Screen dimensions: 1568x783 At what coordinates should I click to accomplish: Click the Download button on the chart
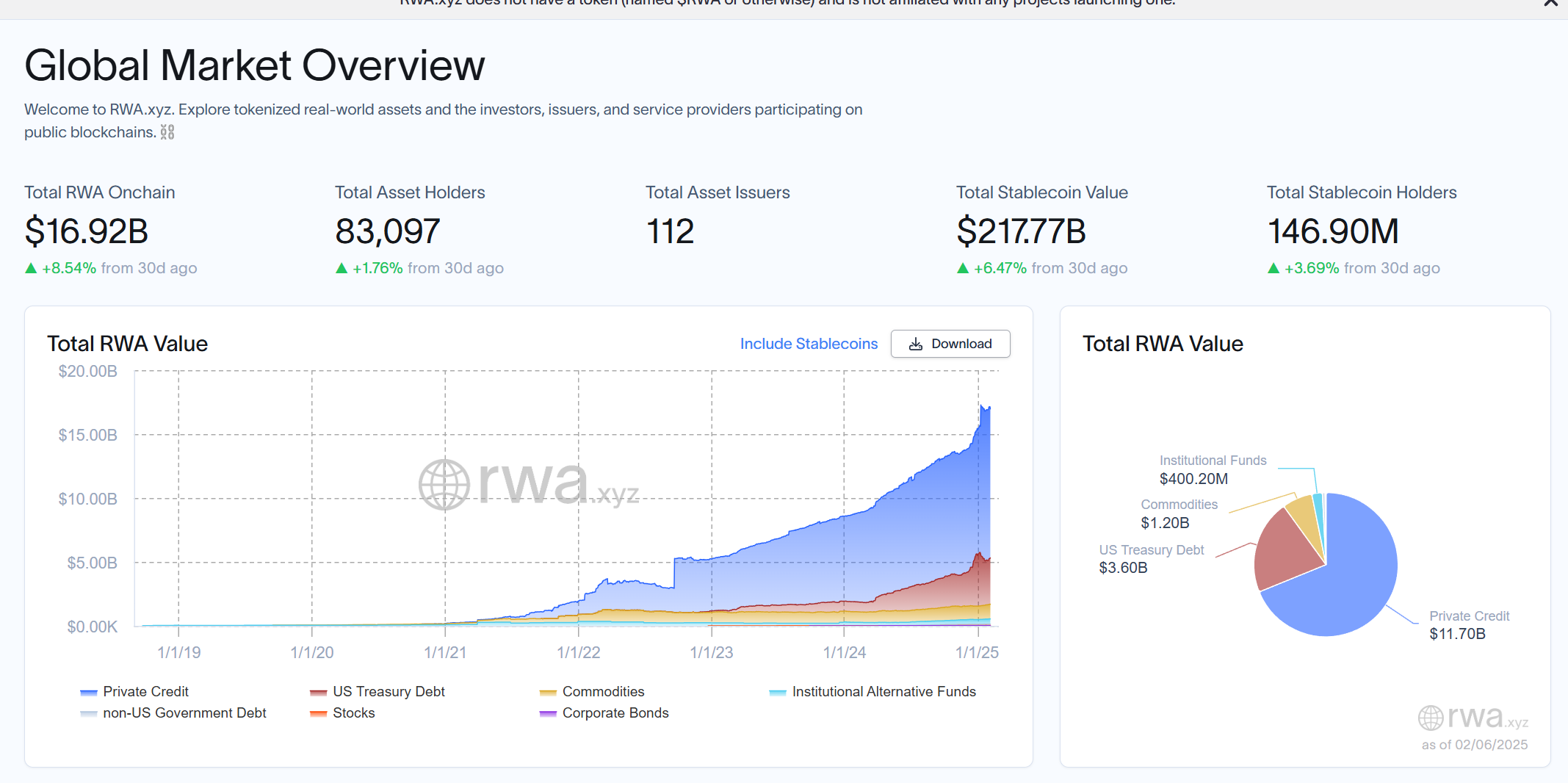click(x=950, y=344)
